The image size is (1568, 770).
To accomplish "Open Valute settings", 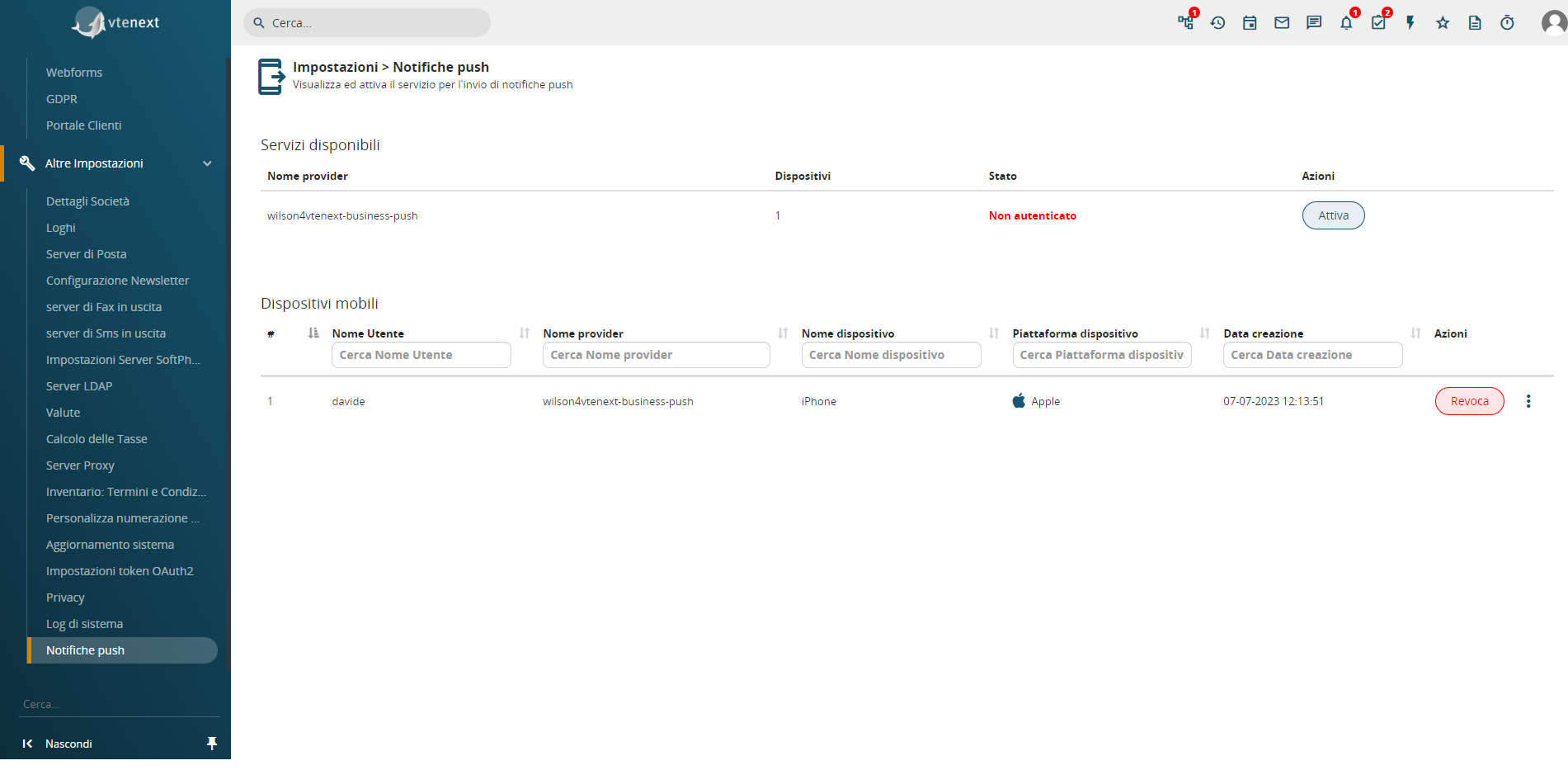I will coord(64,413).
